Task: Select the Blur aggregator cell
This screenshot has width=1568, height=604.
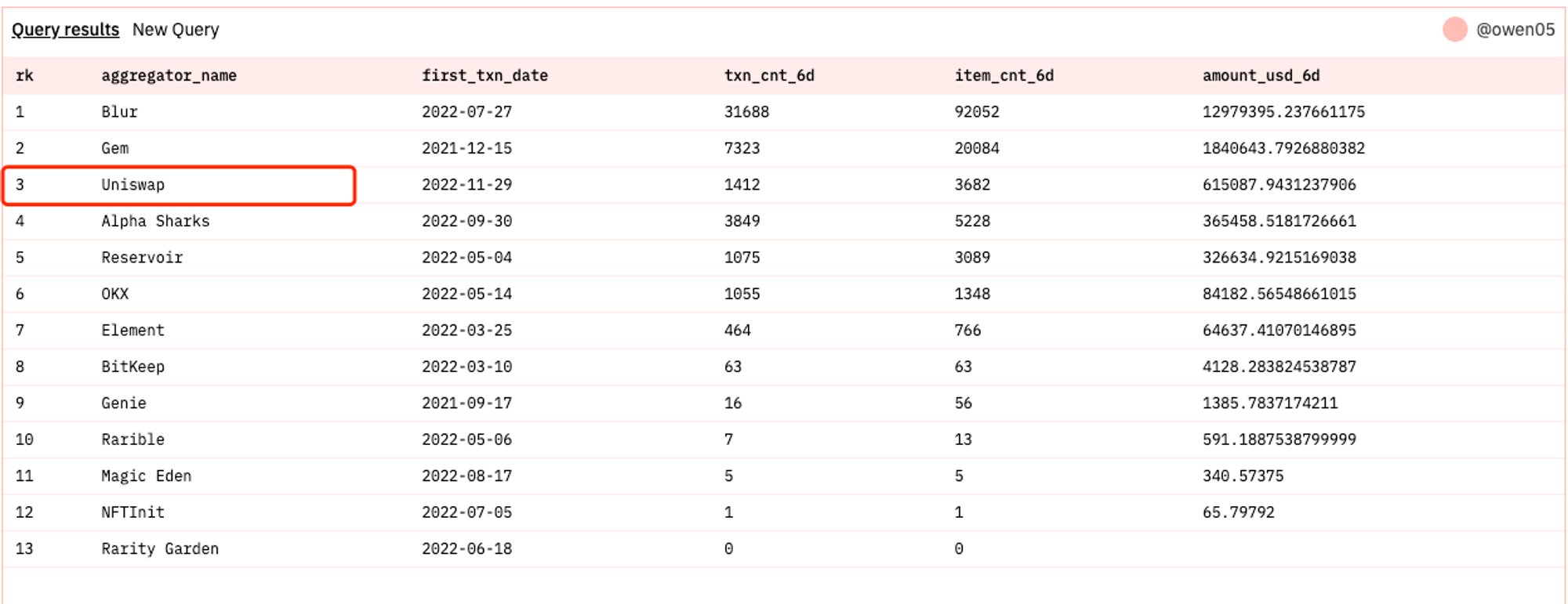Action: pos(119,112)
